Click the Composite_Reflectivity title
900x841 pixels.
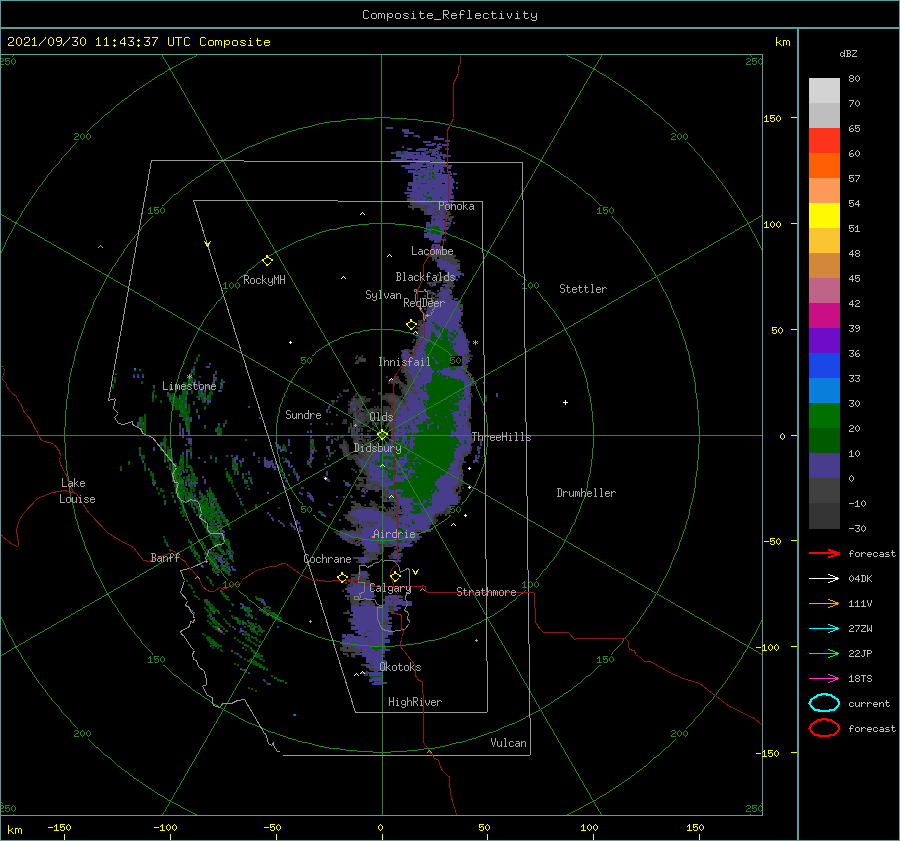point(450,15)
